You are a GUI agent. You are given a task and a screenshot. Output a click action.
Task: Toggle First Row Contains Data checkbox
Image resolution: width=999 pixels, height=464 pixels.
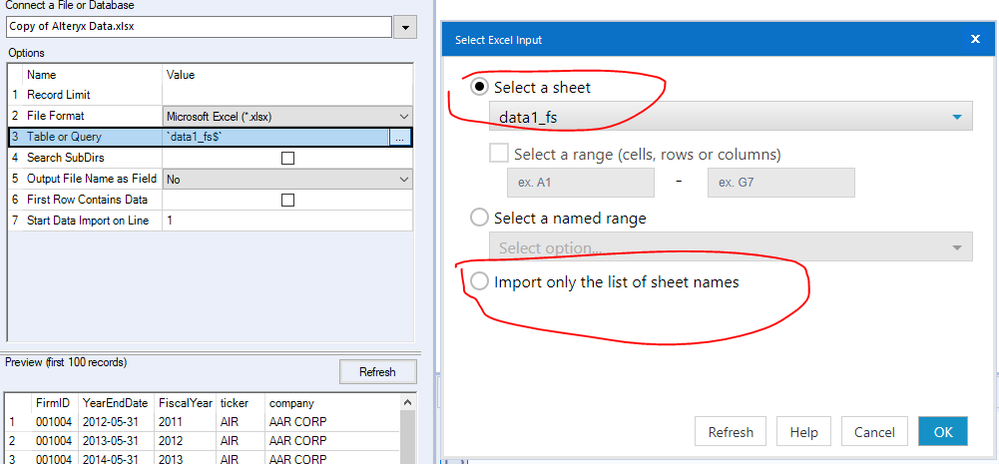288,200
